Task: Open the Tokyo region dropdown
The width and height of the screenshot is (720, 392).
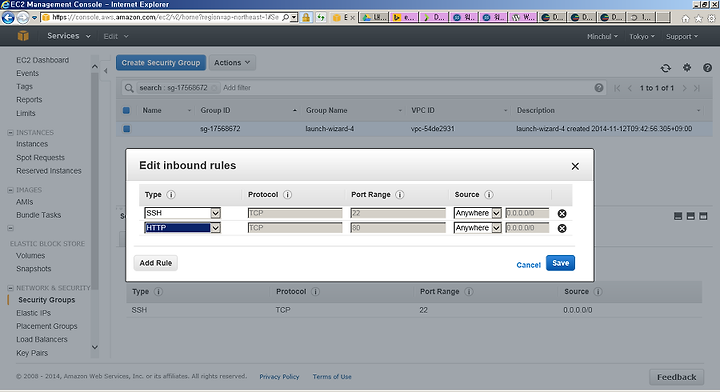Action: pyautogui.click(x=641, y=36)
